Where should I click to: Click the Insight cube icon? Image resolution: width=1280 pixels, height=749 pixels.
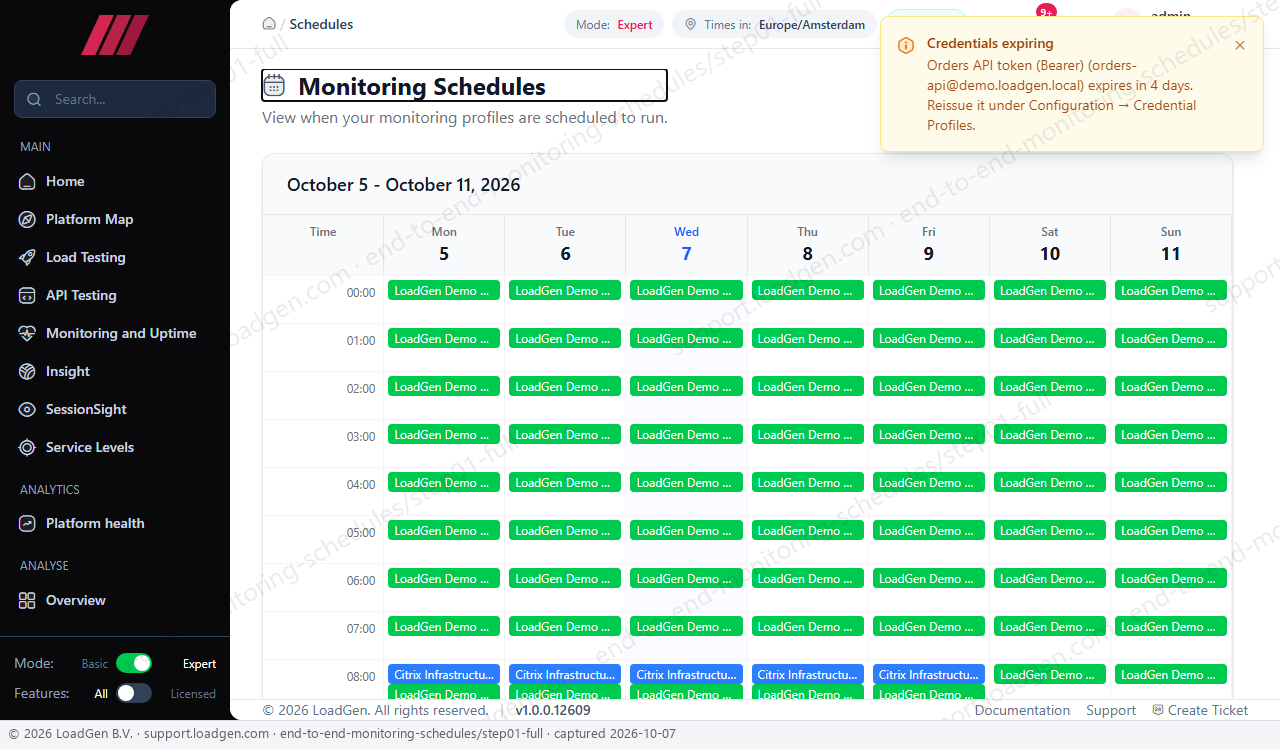point(27,371)
